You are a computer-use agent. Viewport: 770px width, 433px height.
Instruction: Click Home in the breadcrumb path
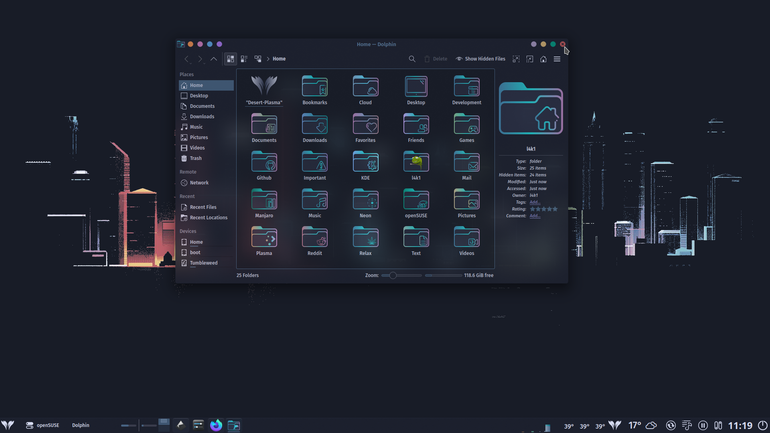click(279, 59)
